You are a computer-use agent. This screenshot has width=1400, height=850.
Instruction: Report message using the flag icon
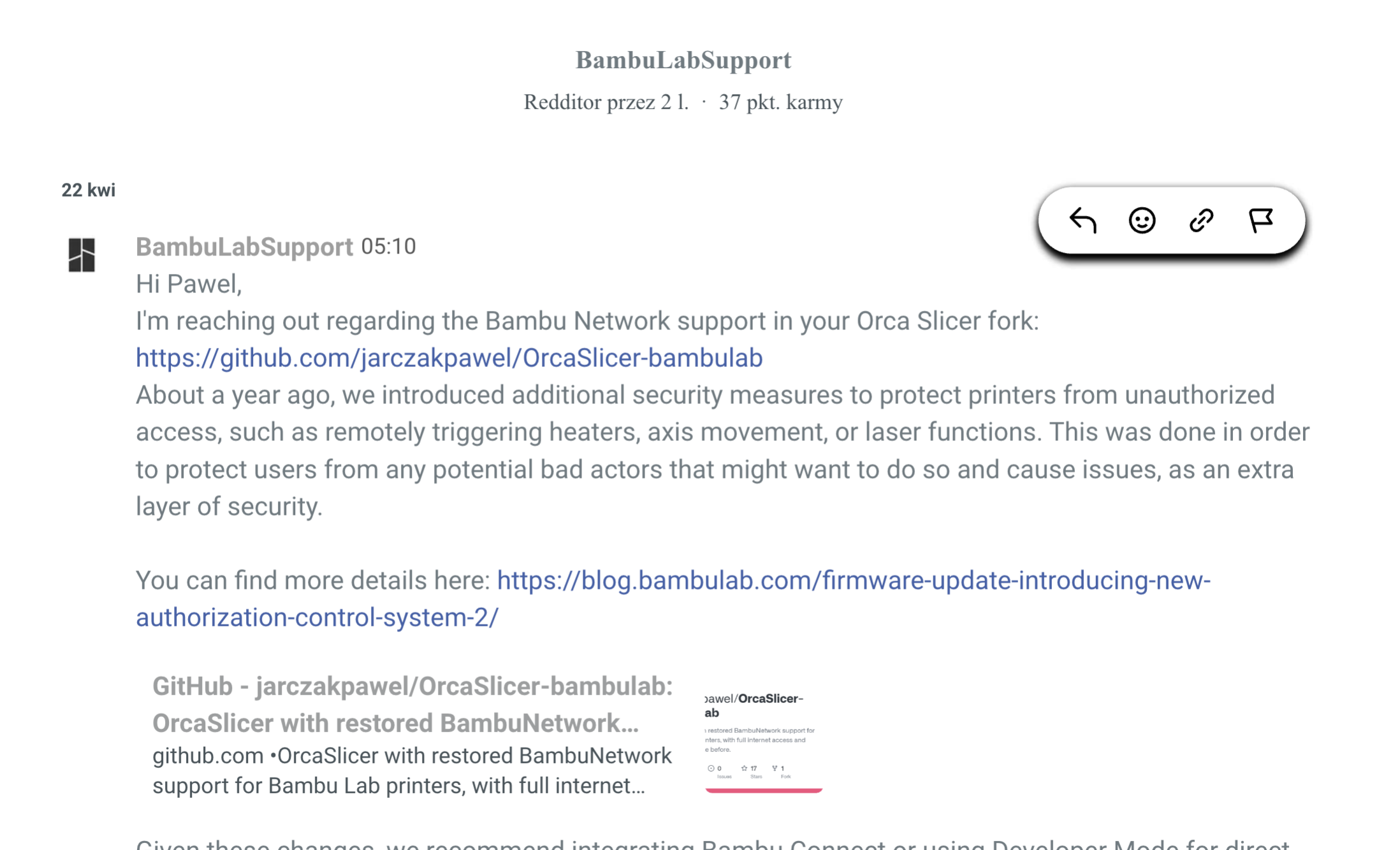pyautogui.click(x=1260, y=220)
